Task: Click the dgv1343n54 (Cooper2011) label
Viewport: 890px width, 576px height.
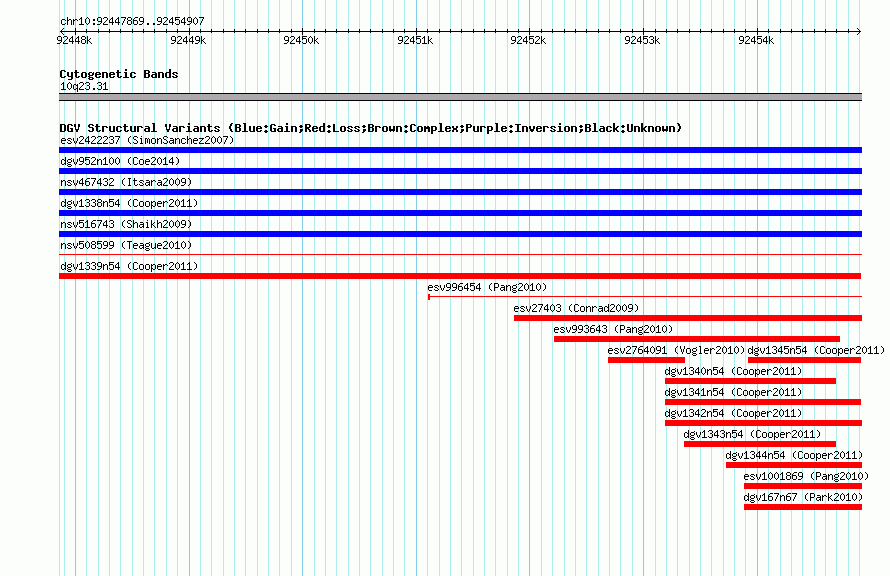Action: click(x=752, y=434)
